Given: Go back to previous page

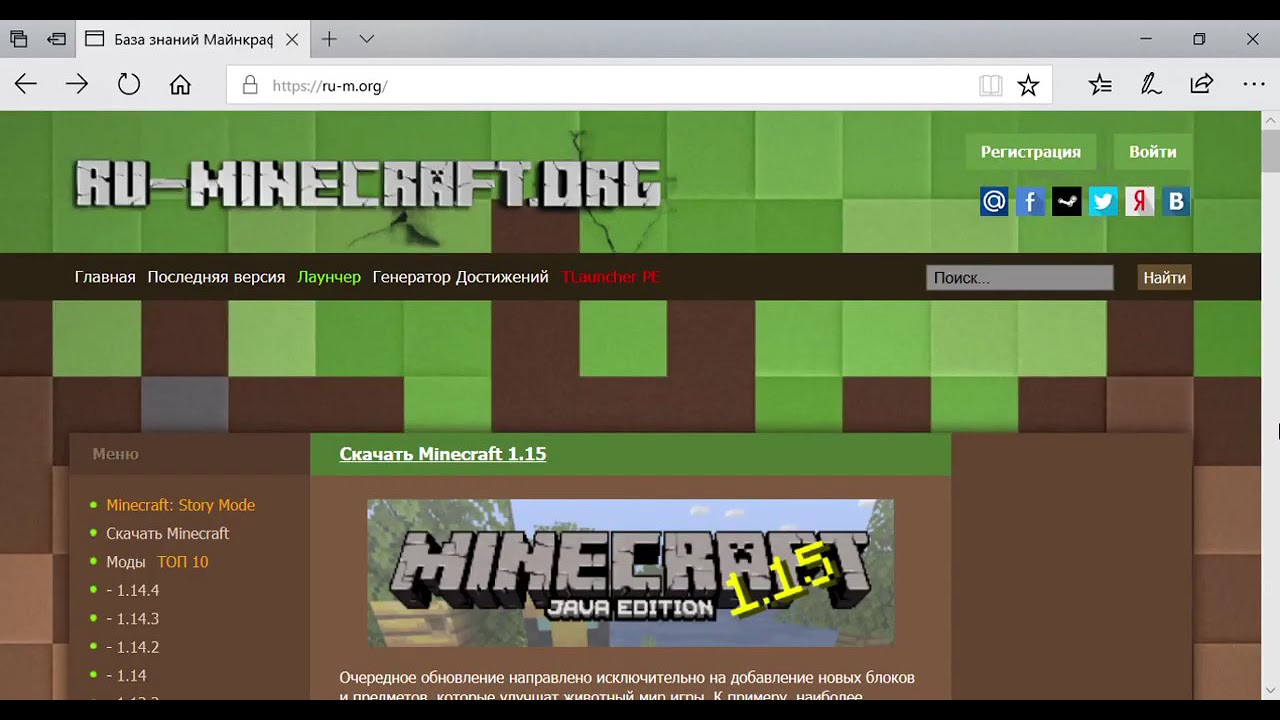Looking at the screenshot, I should (26, 85).
